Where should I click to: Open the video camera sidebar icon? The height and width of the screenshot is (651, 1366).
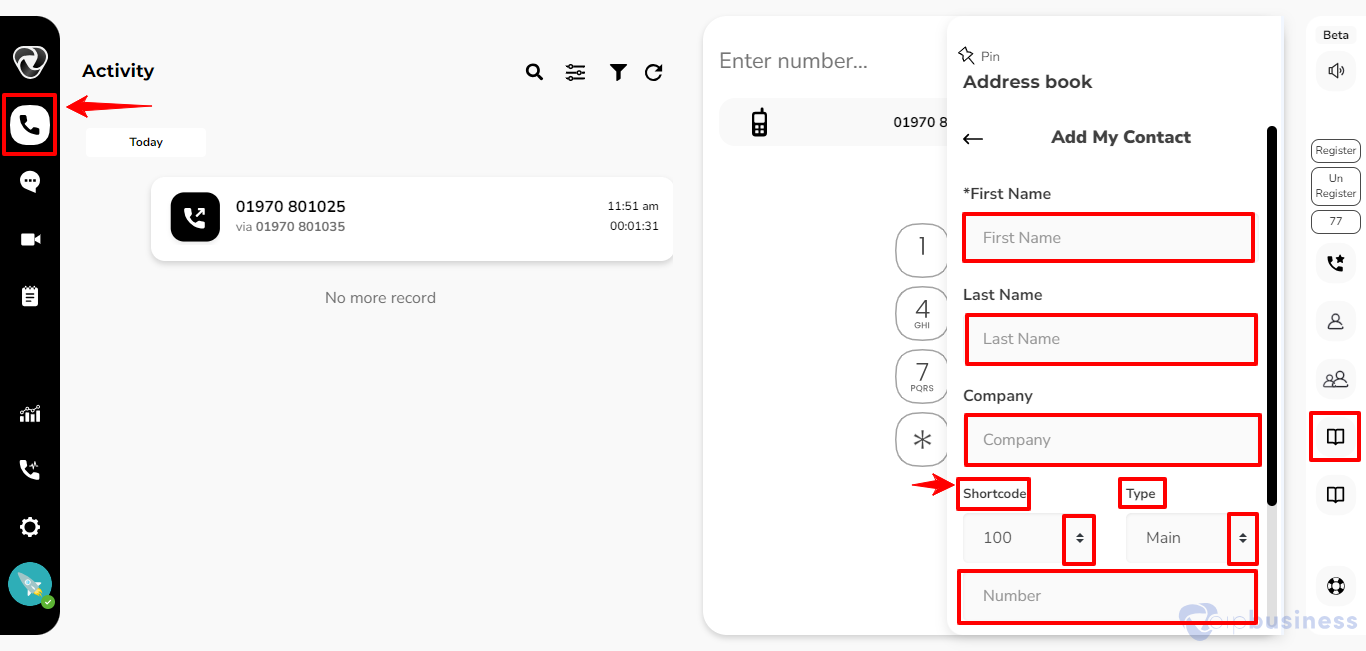30,239
